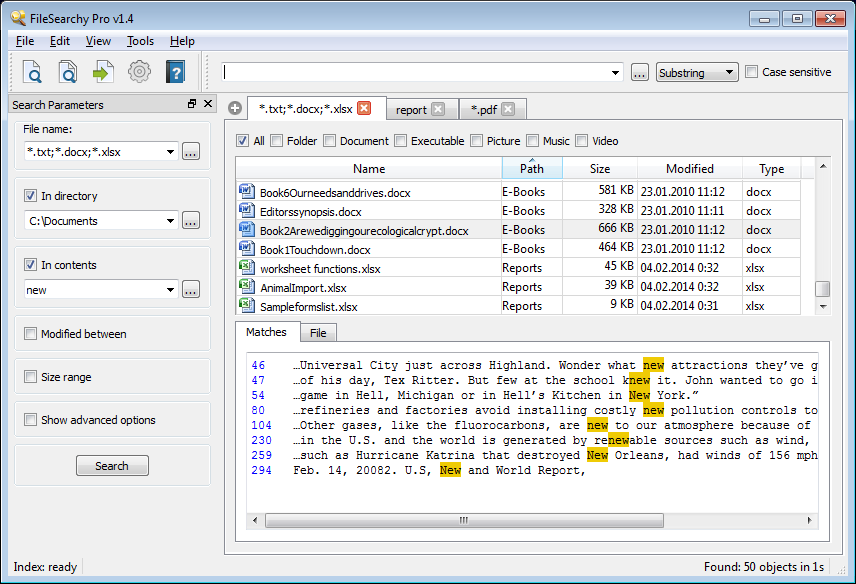Image resolution: width=856 pixels, height=584 pixels.
Task: Open the Help menu
Action: pos(182,41)
